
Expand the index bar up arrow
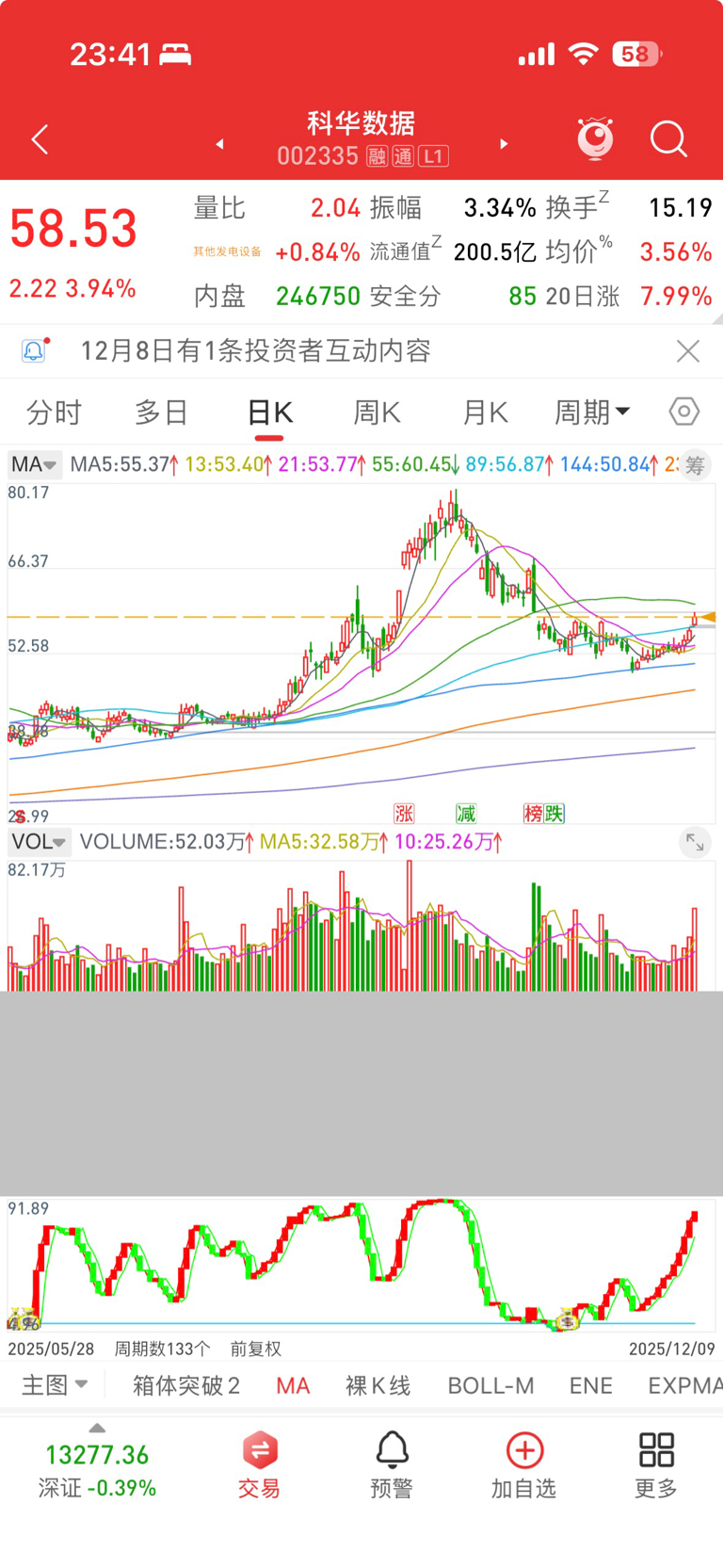point(97,1428)
